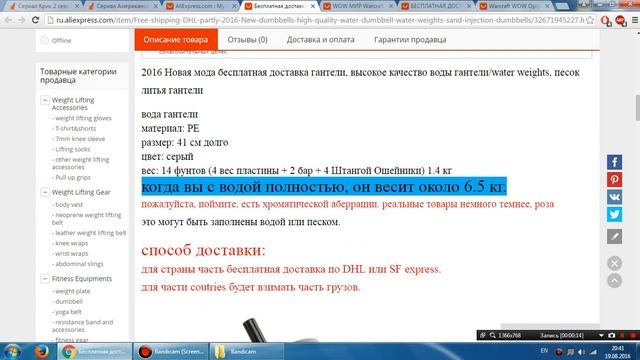Click the camera snapshot icon in recording bar
This screenshot has width=640, height=360.
(611, 335)
